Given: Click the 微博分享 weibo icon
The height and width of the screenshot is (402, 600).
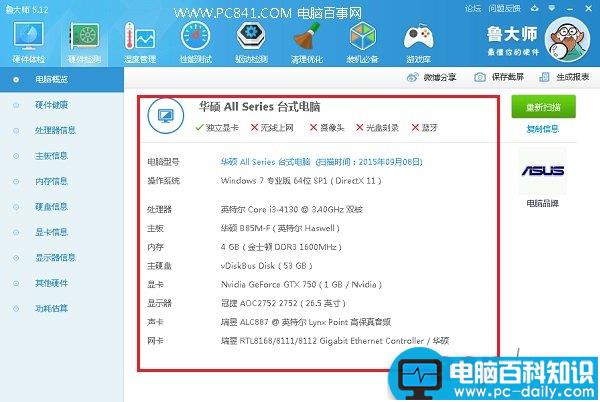Looking at the screenshot, I should (x=412, y=77).
